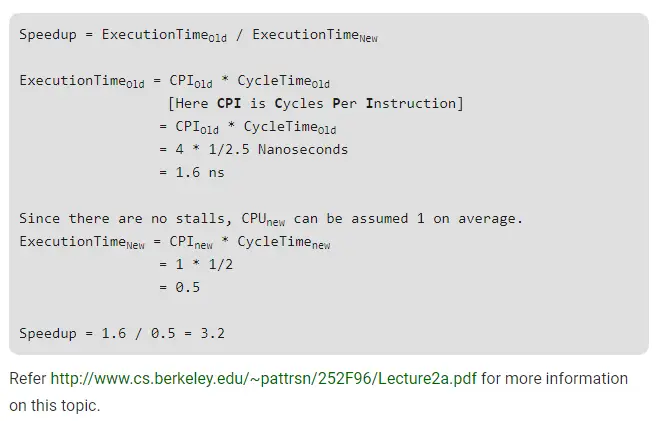Click the 'on this topic.' text

click(55, 406)
